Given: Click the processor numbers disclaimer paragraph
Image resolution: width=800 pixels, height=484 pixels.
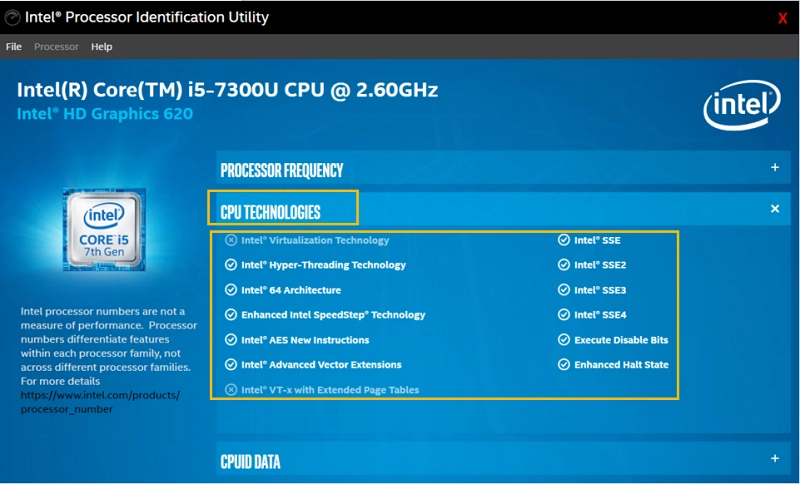Looking at the screenshot, I should (108, 346).
